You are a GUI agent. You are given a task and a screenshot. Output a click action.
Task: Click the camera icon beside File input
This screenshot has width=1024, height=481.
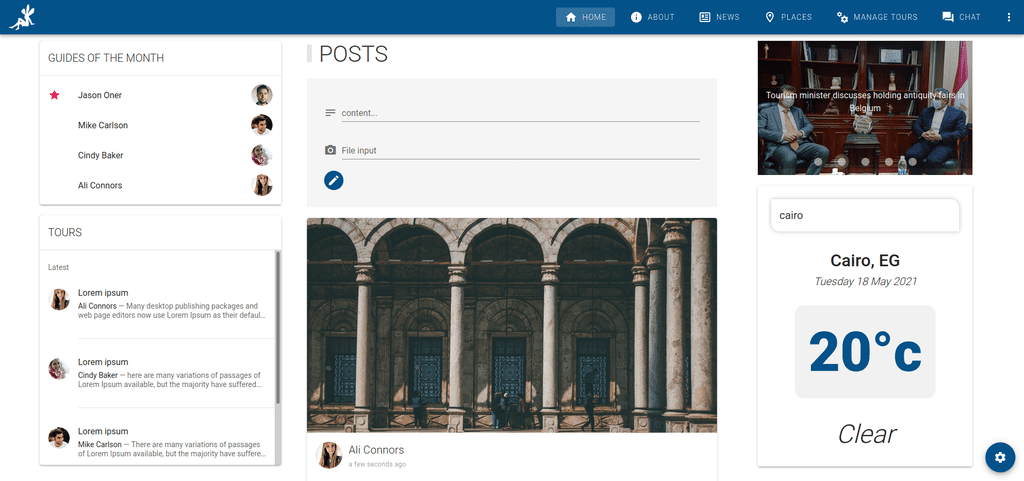(330, 150)
